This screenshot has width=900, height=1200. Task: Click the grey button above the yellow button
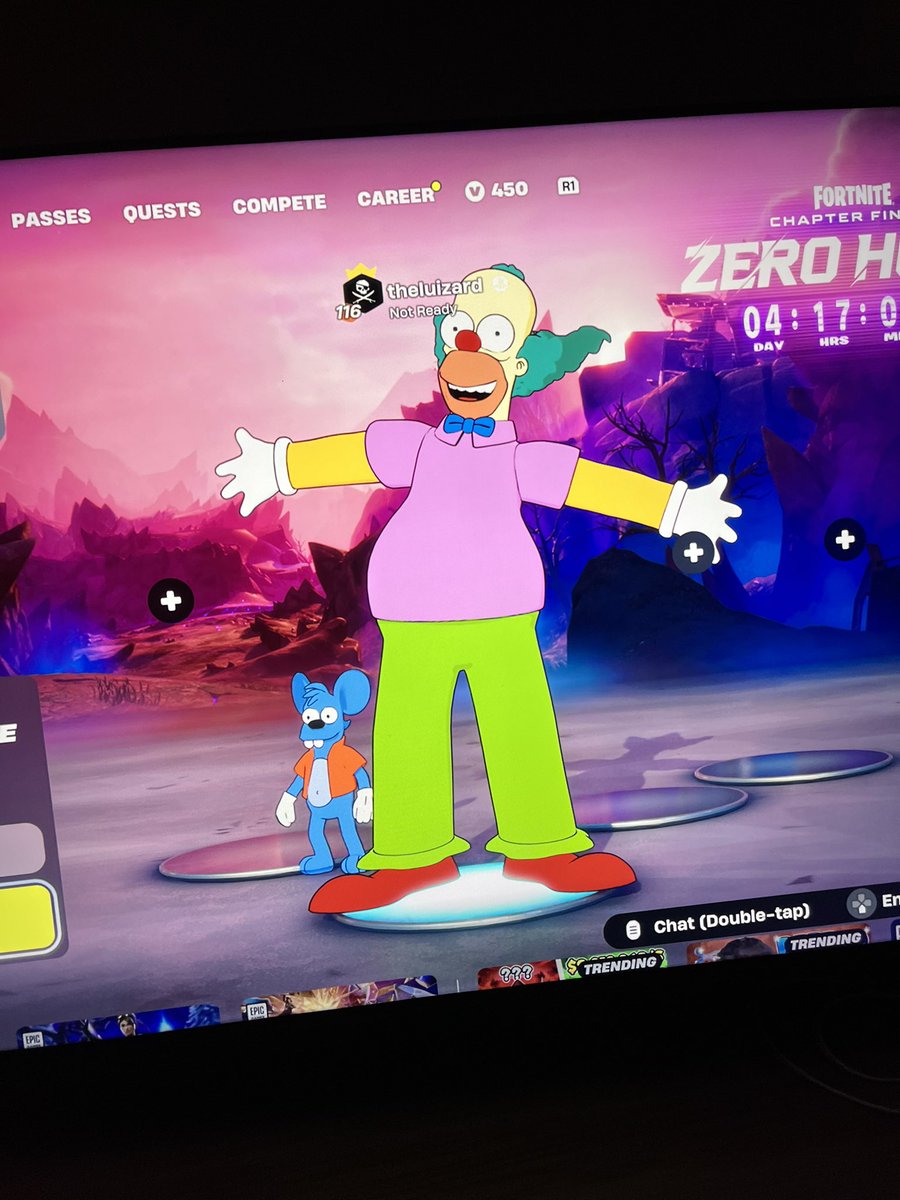[x=20, y=850]
